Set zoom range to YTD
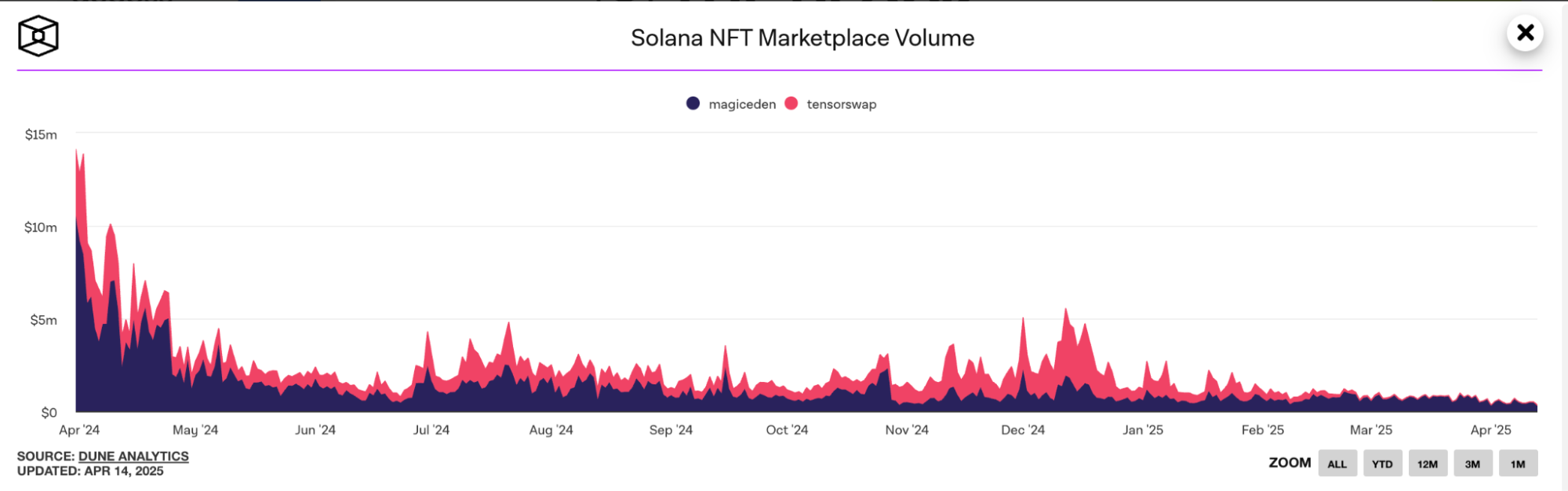This screenshot has width=1568, height=491. point(1382,464)
